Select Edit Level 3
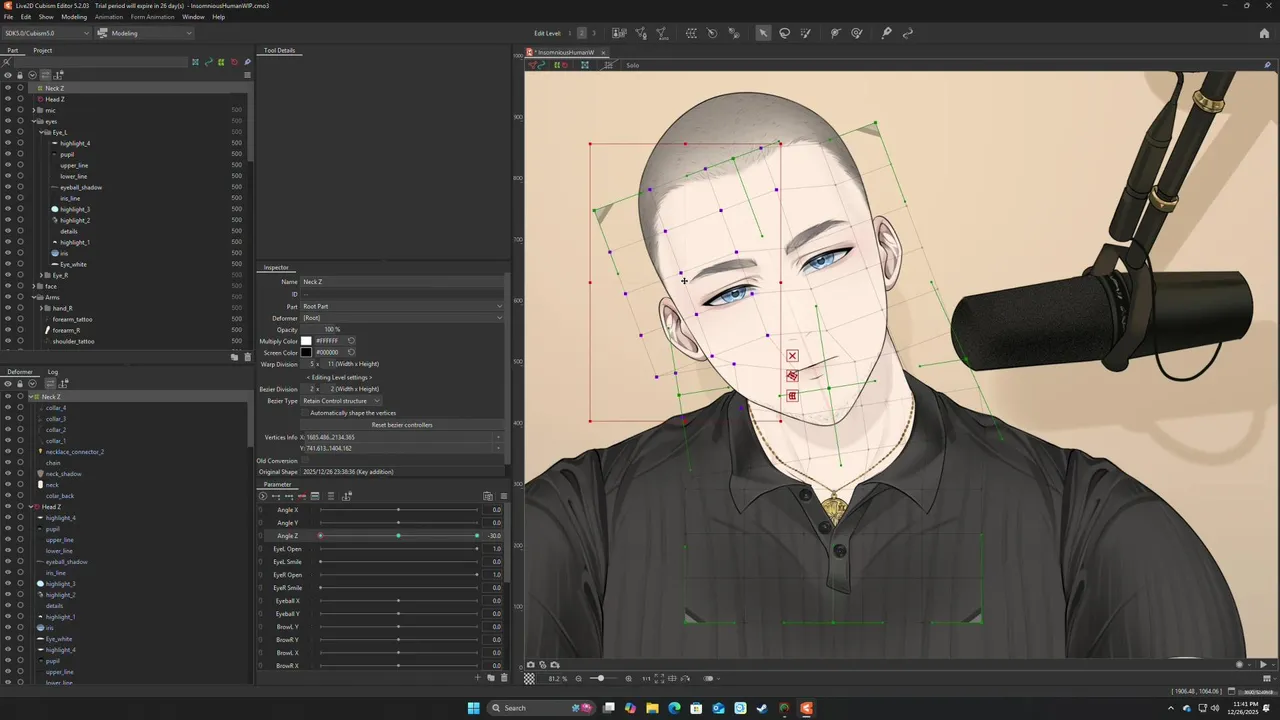Image resolution: width=1280 pixels, height=720 pixels. [594, 33]
